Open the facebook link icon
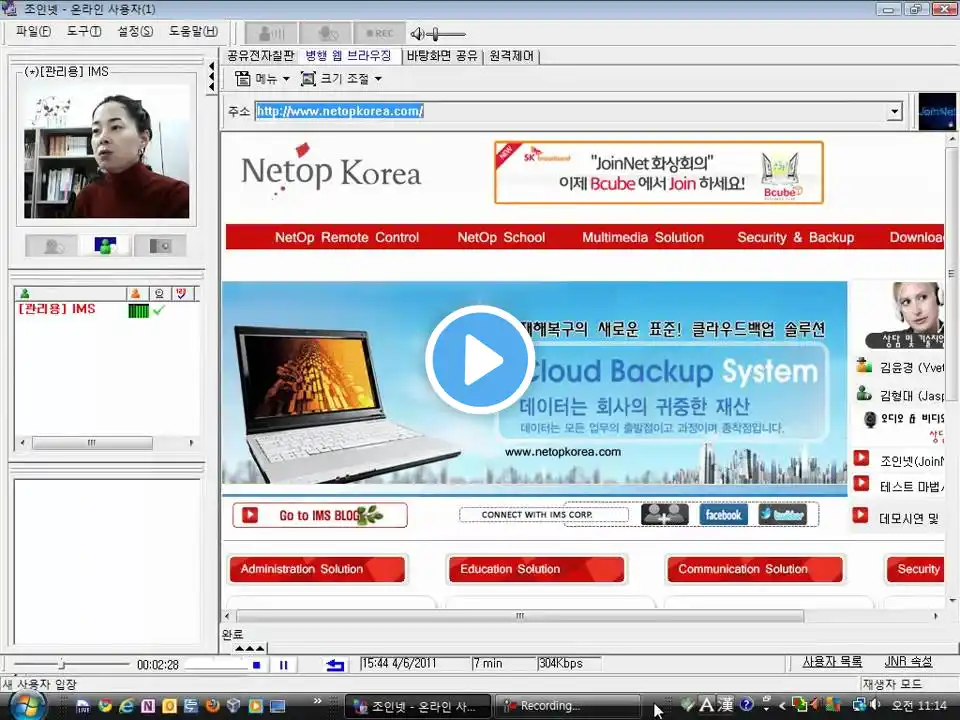The image size is (960, 720). (723, 514)
